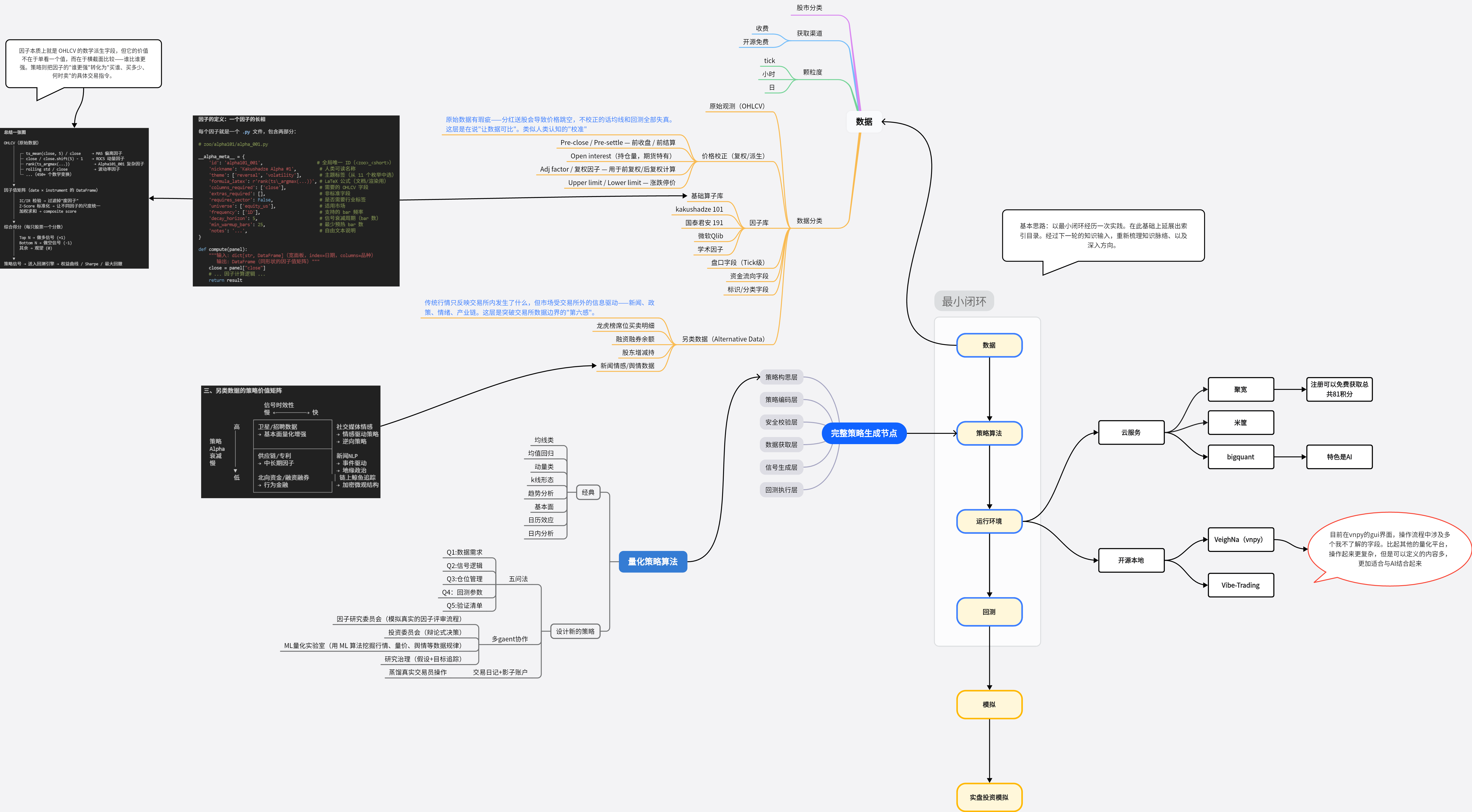Click the Q4: 回测参数 item
The width and height of the screenshot is (1472, 812).
[462, 592]
